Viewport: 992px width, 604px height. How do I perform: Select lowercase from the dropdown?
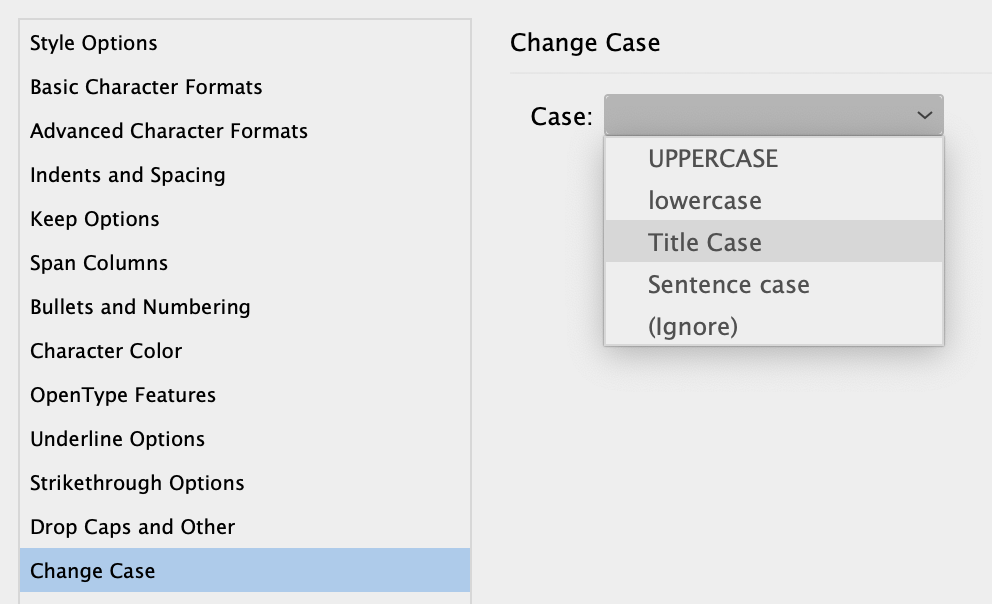coord(706,200)
